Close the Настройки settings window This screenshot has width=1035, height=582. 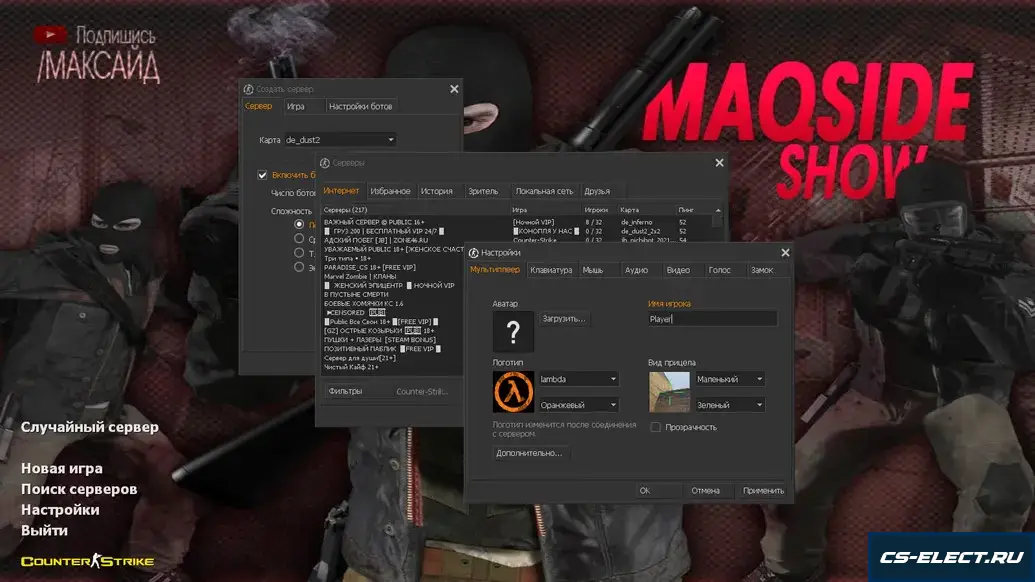[785, 253]
